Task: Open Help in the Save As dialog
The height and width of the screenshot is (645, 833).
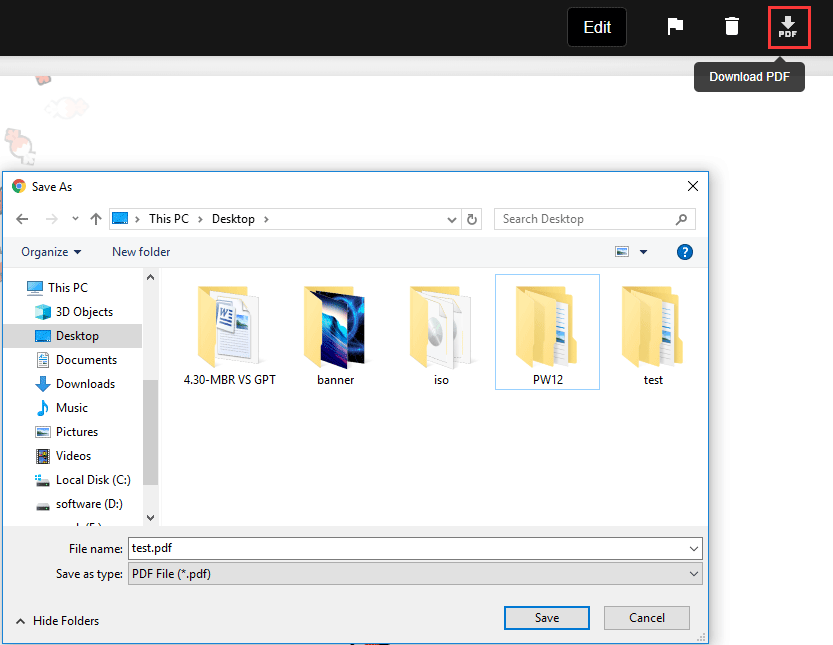Action: point(685,251)
